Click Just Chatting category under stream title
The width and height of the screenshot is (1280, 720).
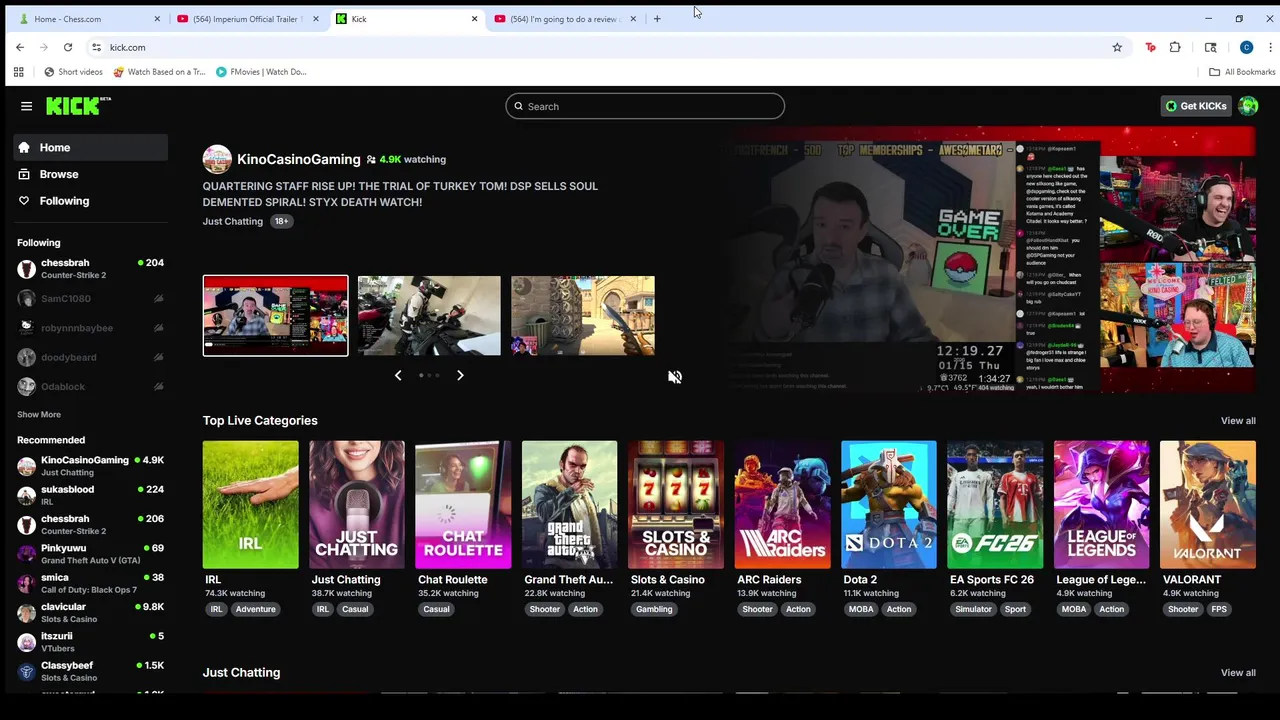click(233, 221)
